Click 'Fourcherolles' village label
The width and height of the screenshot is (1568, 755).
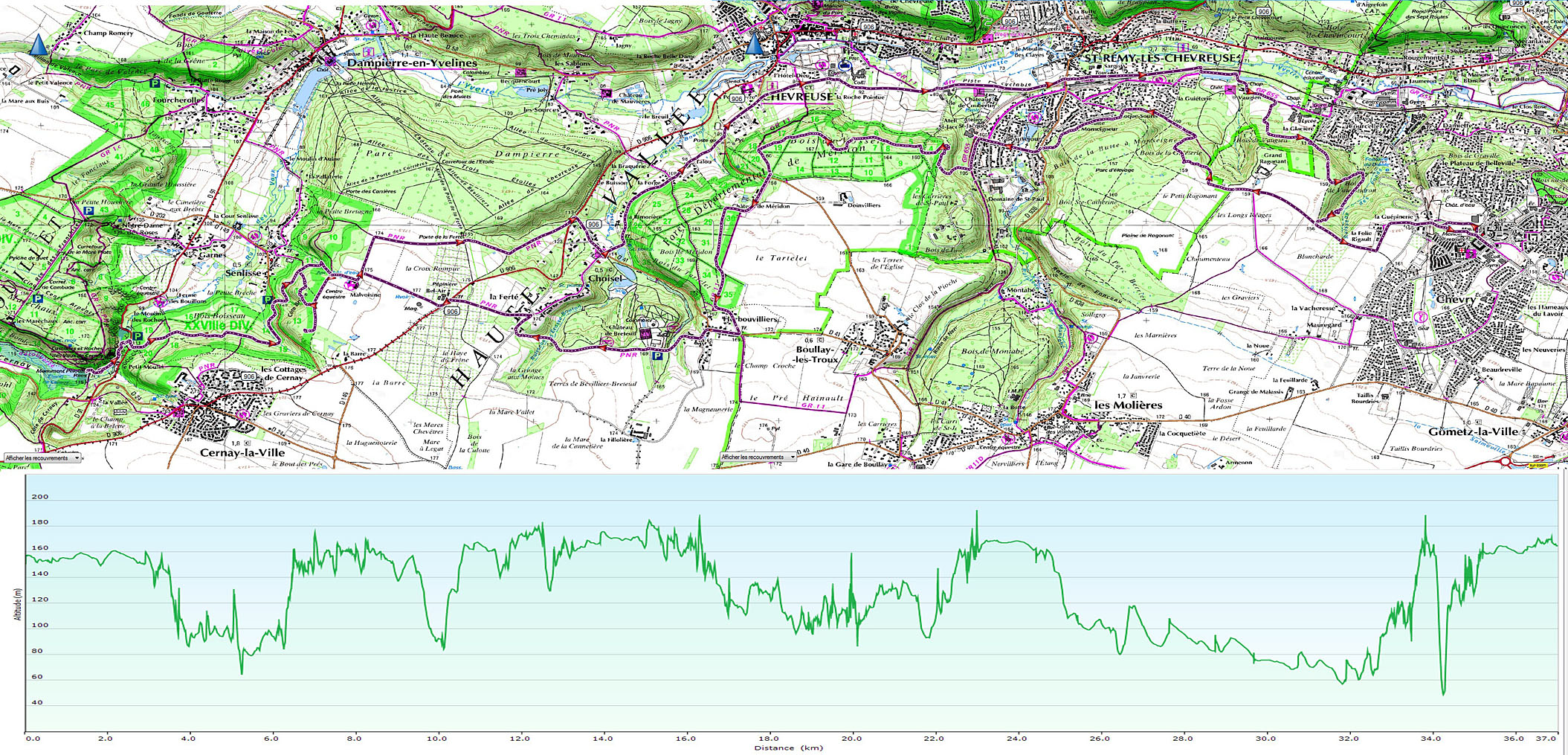click(x=177, y=100)
